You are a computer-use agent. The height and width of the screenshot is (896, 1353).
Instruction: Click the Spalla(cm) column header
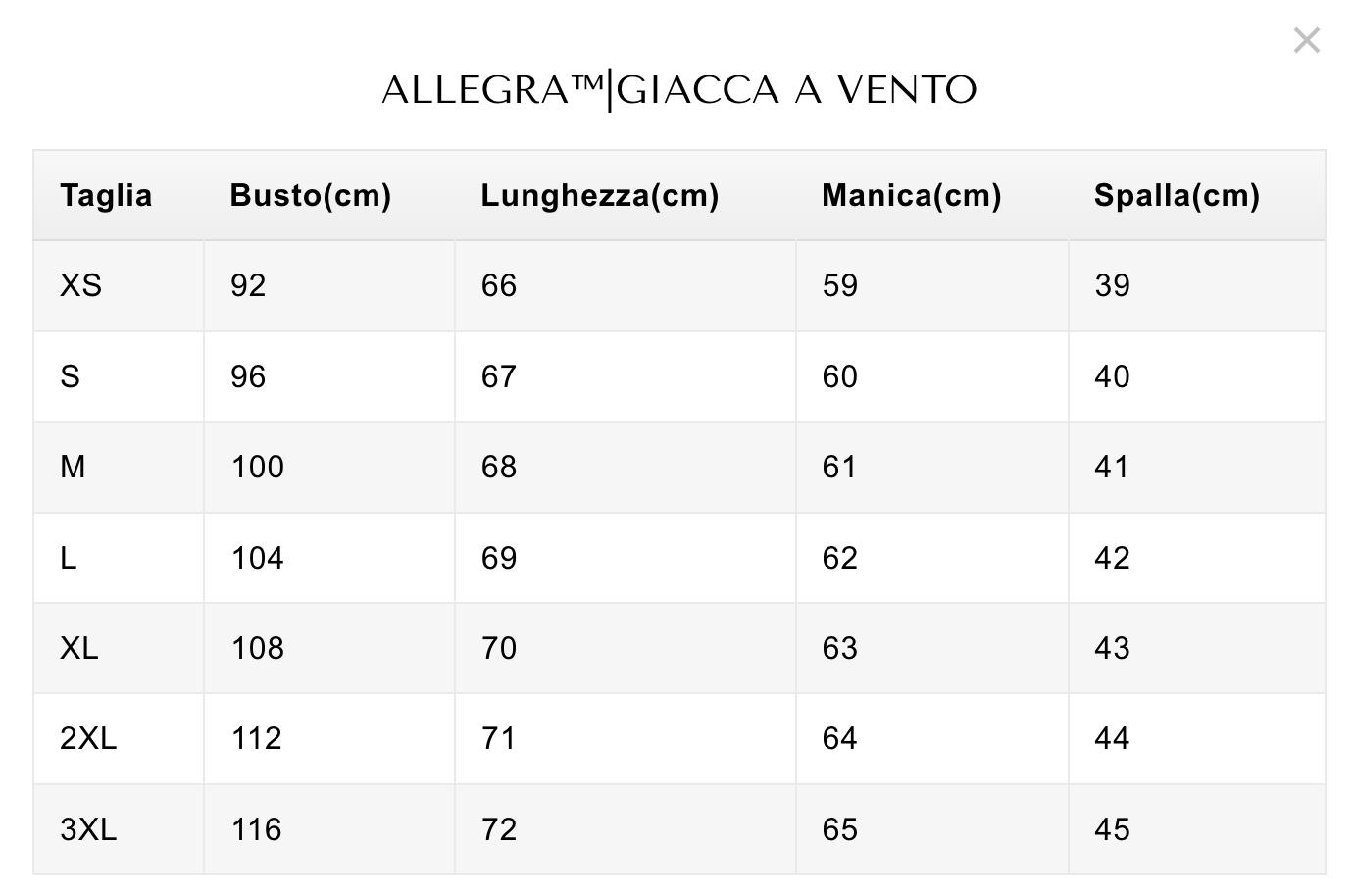pos(1176,195)
